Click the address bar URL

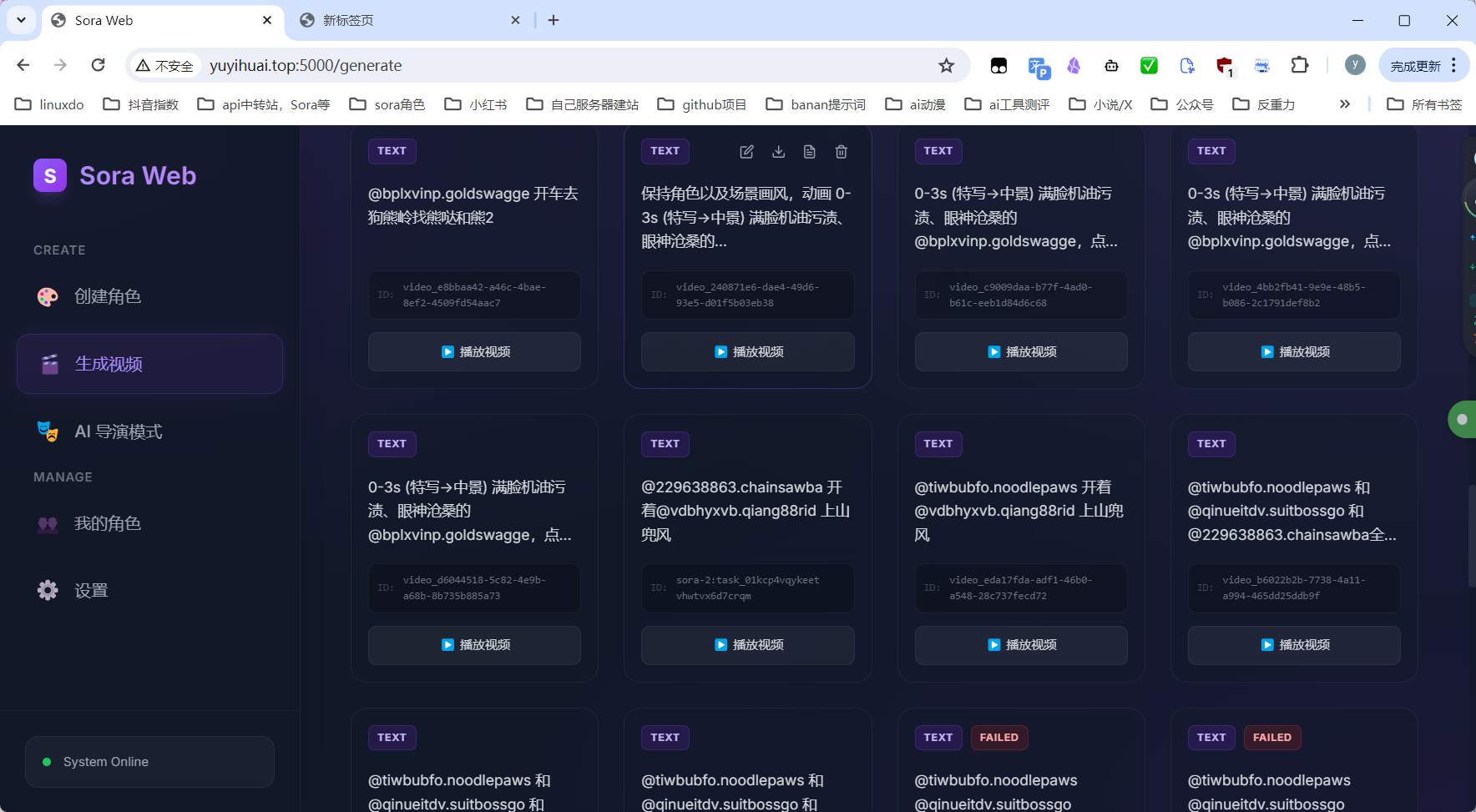pos(306,65)
